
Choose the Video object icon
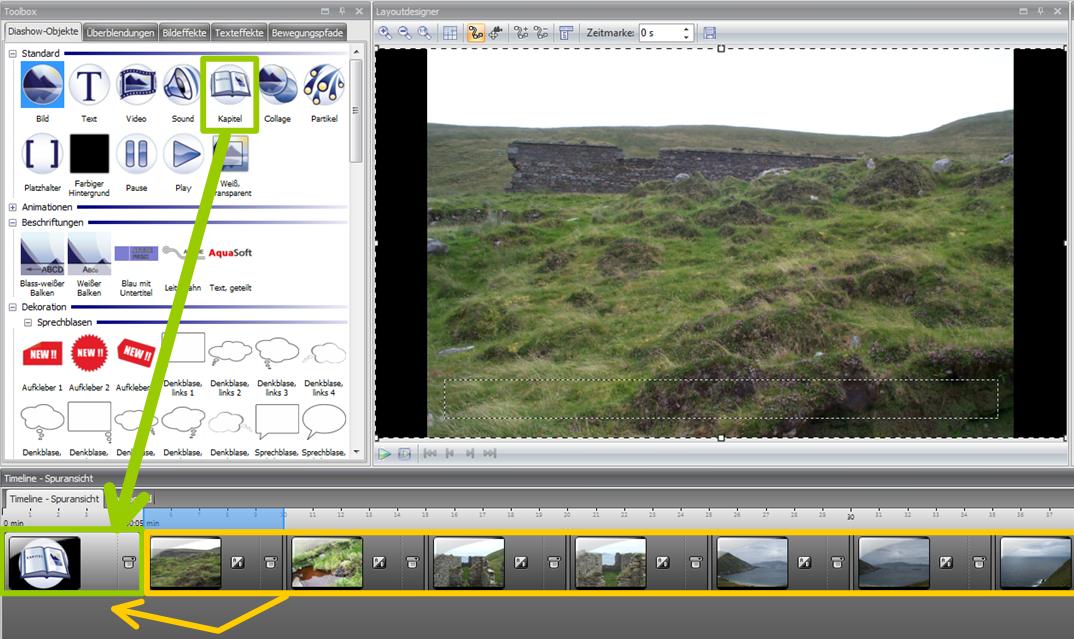point(137,86)
